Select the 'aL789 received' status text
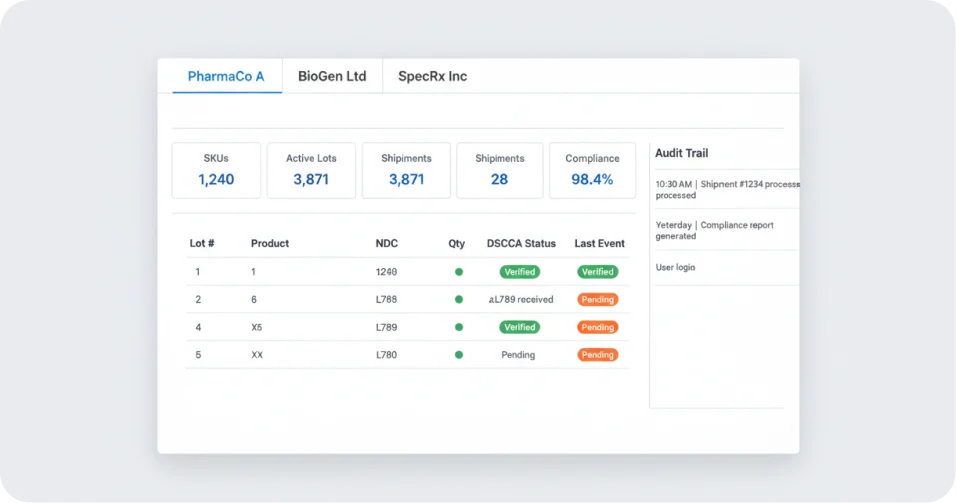The width and height of the screenshot is (956, 503). coord(521,299)
